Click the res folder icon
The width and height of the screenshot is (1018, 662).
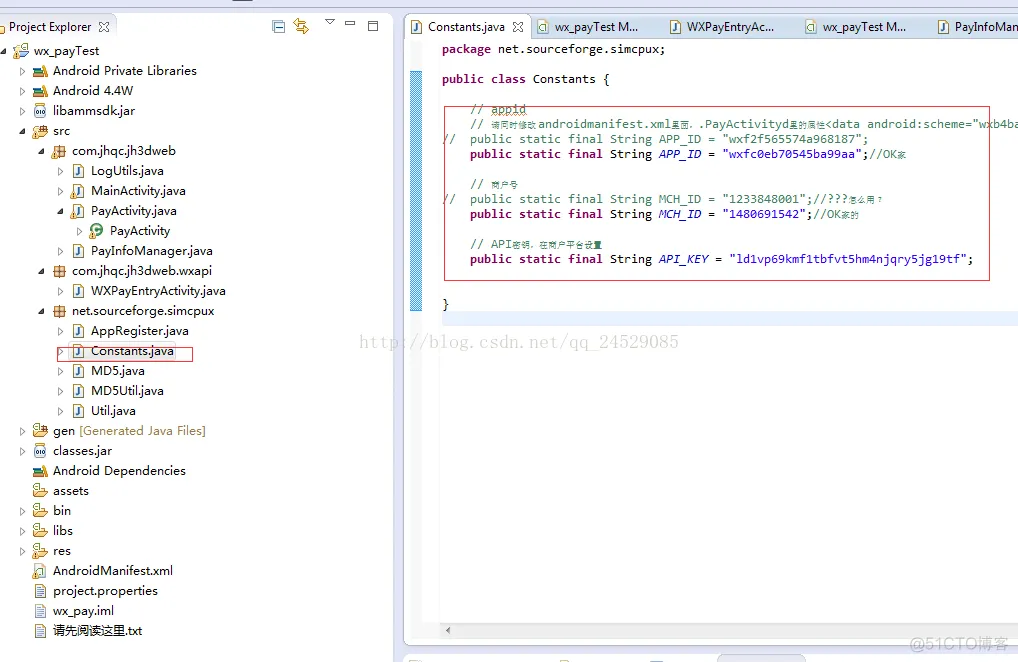(40, 551)
